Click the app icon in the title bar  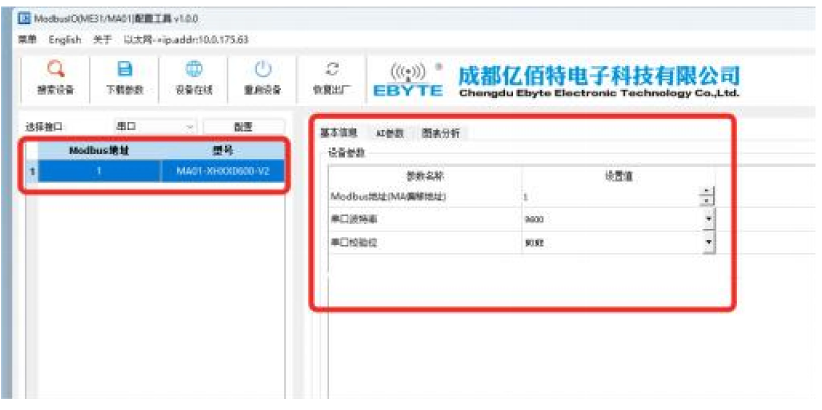pyautogui.click(x=24, y=19)
